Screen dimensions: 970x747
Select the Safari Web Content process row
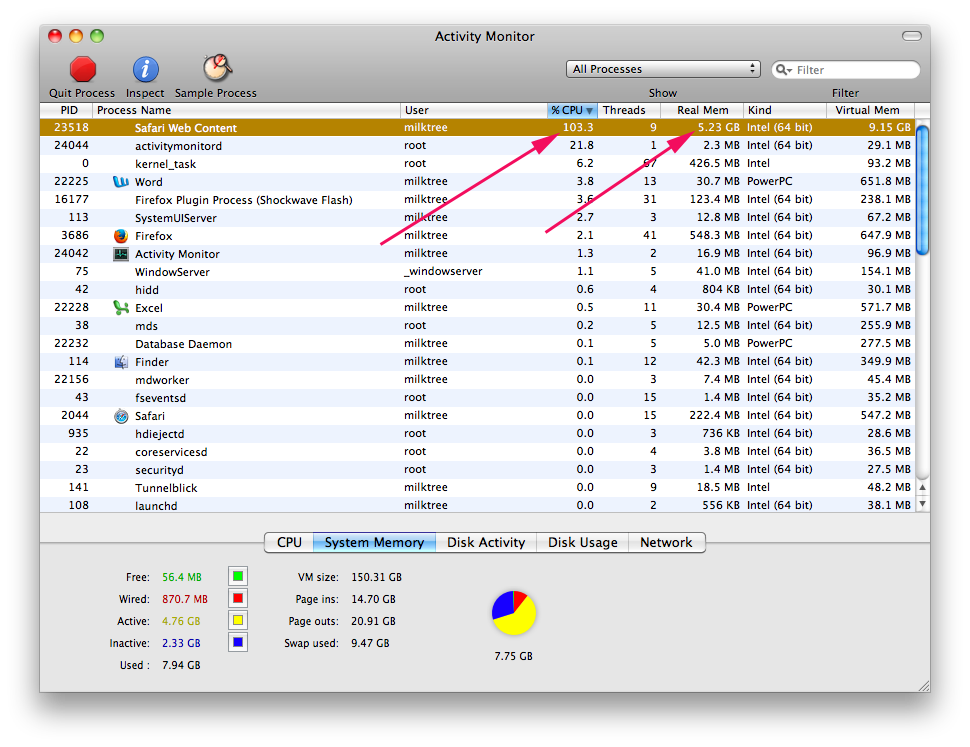[x=478, y=127]
